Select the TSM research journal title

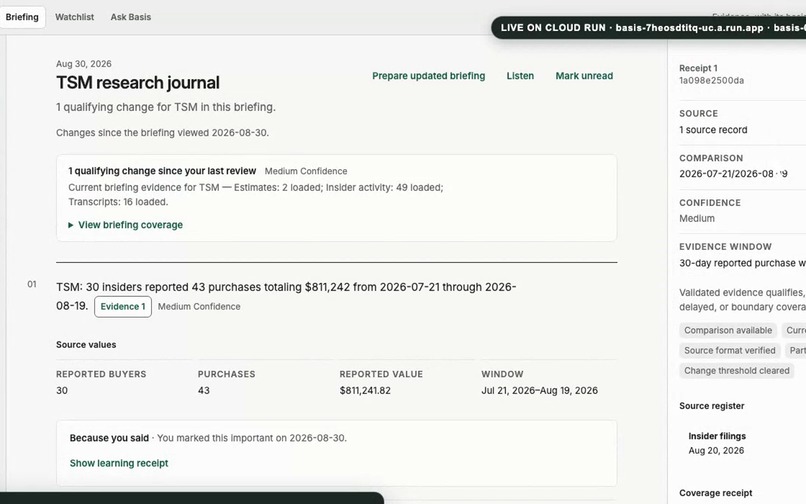(138, 82)
